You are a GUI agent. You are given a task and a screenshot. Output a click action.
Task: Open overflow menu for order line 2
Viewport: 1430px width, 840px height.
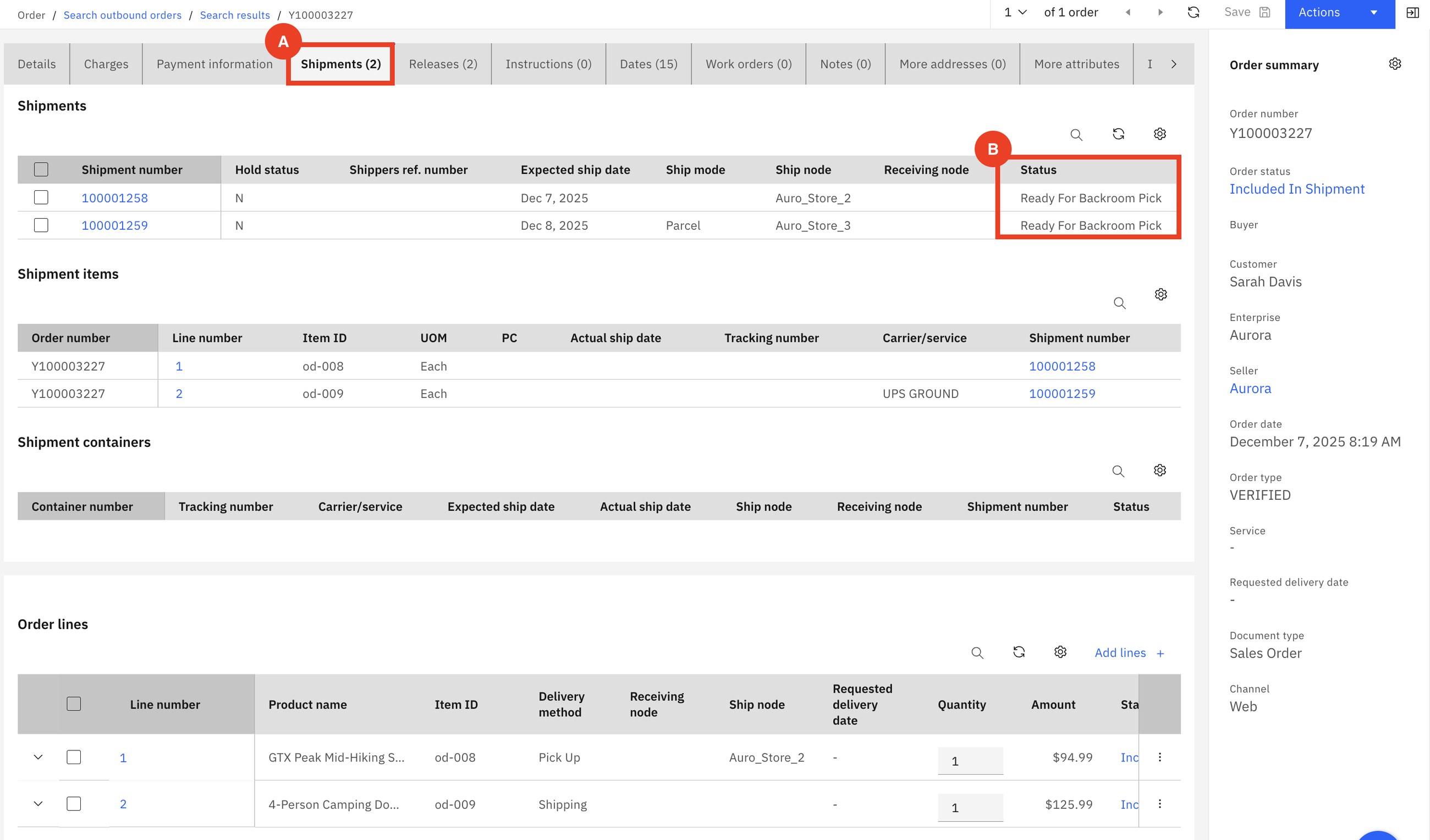pyautogui.click(x=1159, y=804)
